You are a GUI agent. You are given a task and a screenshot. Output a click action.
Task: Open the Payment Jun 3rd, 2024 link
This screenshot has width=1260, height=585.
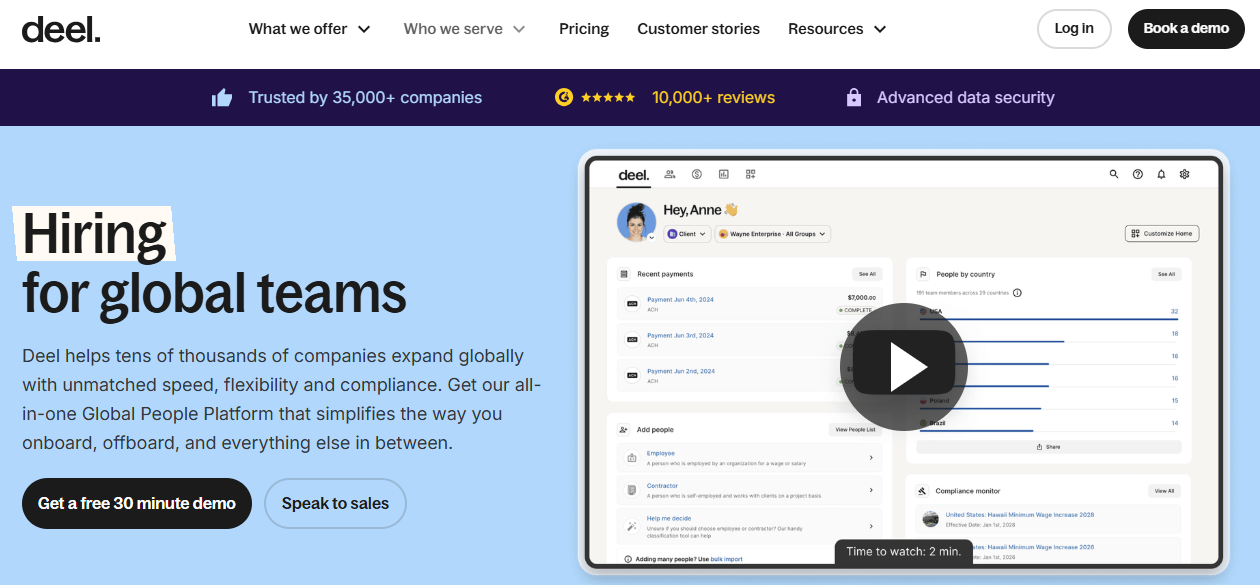click(680, 336)
